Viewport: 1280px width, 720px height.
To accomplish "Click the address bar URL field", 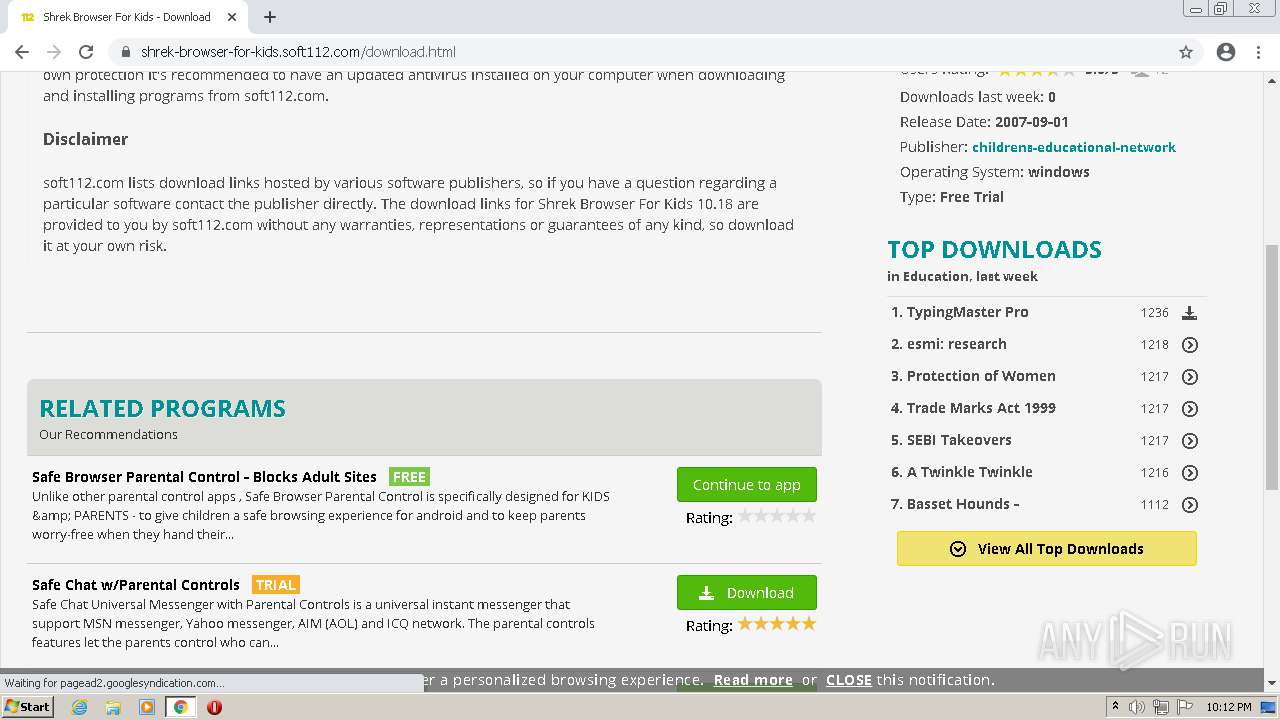I will point(640,52).
